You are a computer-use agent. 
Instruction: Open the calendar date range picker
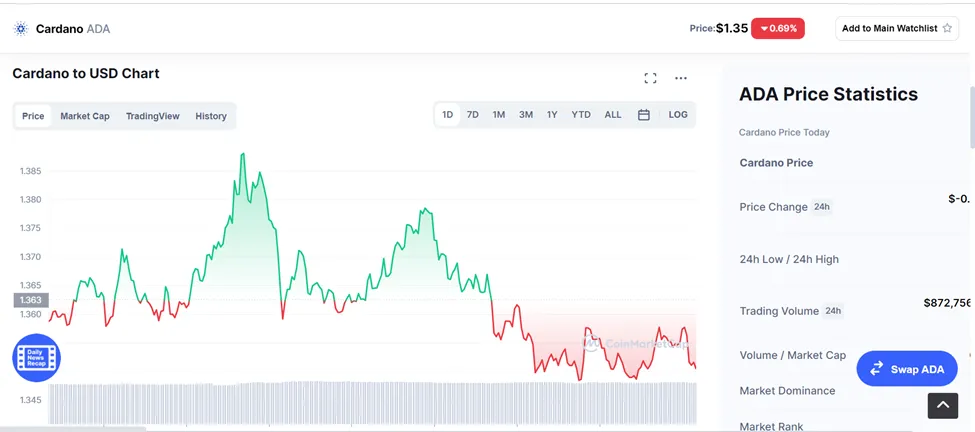coord(644,115)
